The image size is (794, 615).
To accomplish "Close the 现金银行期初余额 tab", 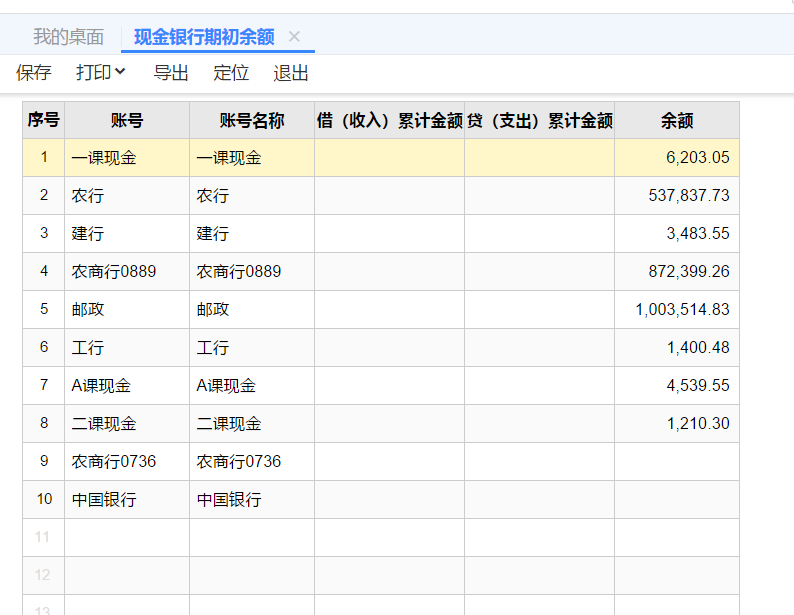I will (294, 36).
